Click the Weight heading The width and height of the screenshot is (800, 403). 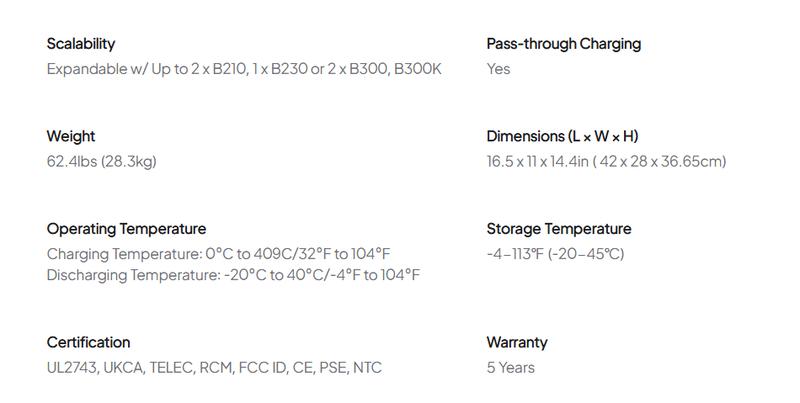tap(71, 136)
